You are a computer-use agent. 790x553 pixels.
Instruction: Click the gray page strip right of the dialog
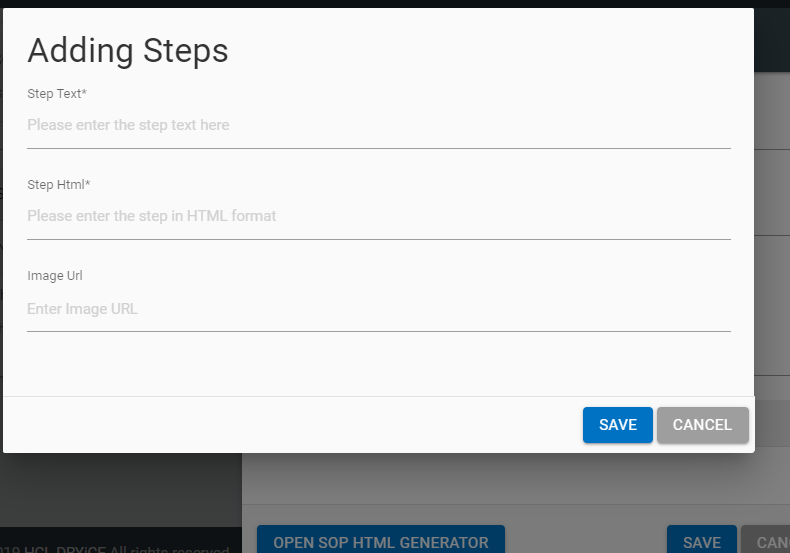coord(771,250)
